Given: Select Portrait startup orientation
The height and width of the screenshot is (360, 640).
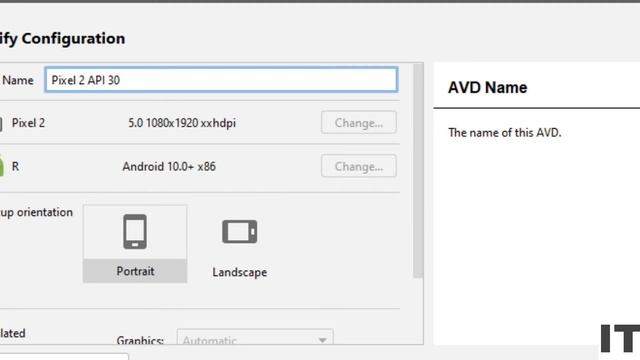Looking at the screenshot, I should [135, 244].
